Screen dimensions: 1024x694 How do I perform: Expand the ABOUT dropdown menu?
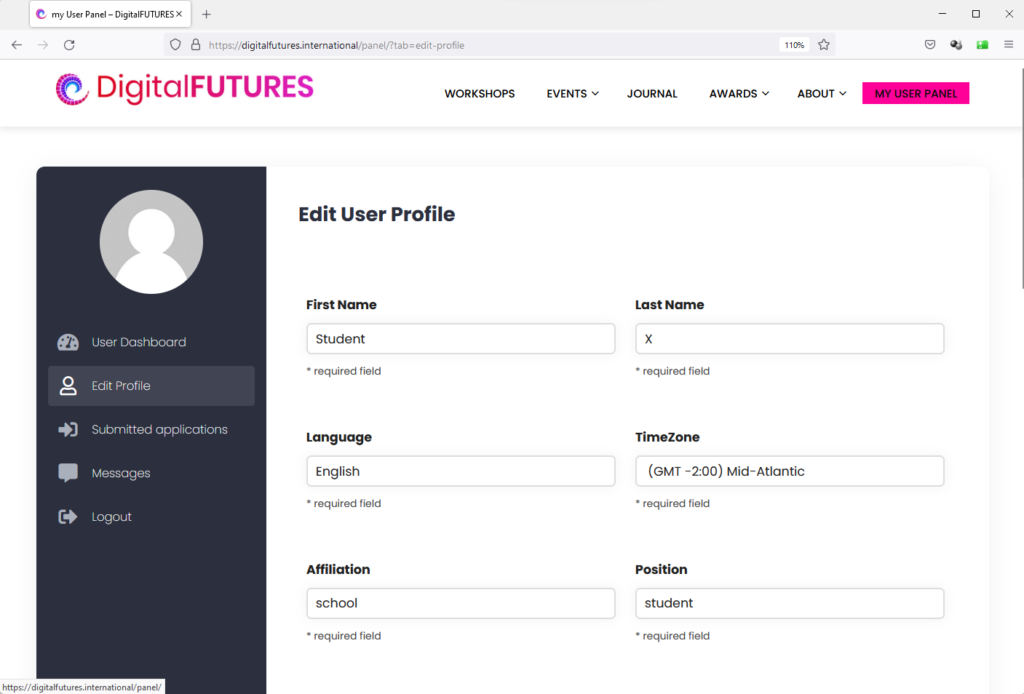[822, 94]
